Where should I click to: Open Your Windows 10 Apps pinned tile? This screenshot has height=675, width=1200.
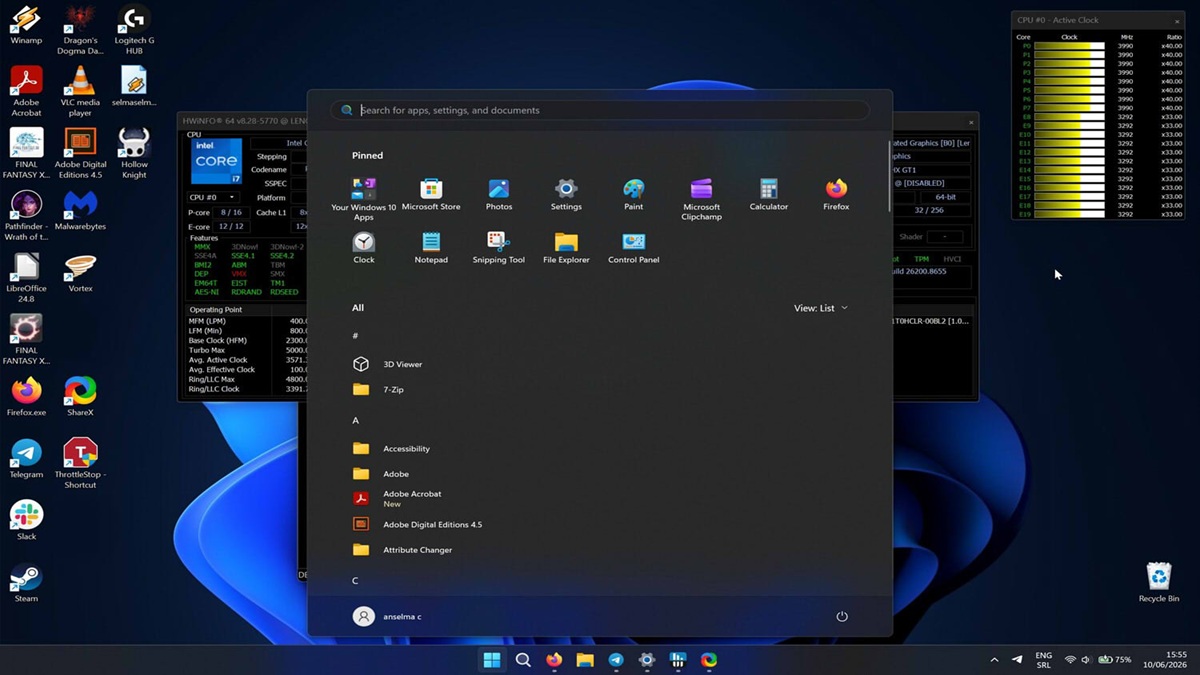click(364, 199)
